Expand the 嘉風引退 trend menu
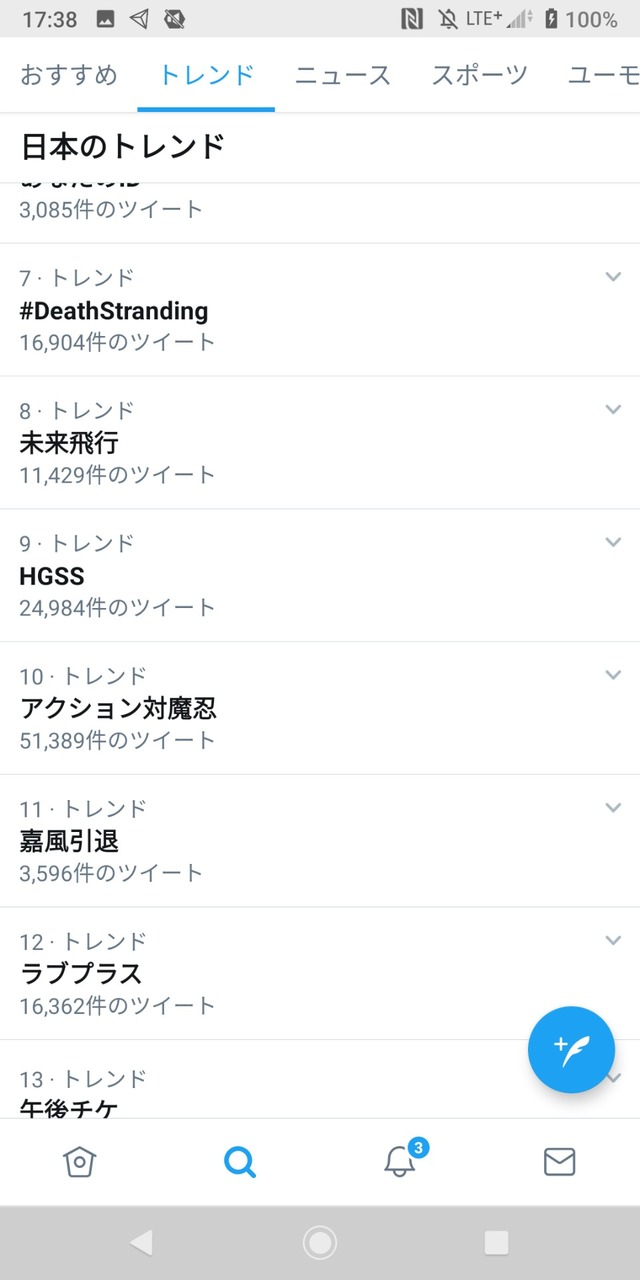Viewport: 640px width, 1280px height. point(613,808)
